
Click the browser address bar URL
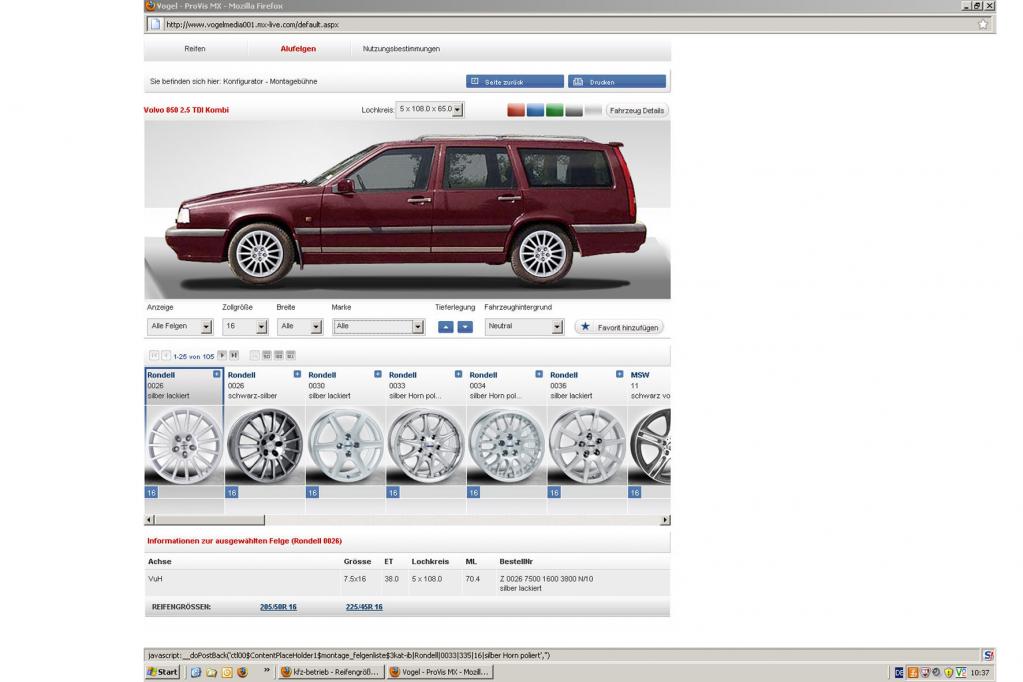coord(252,25)
